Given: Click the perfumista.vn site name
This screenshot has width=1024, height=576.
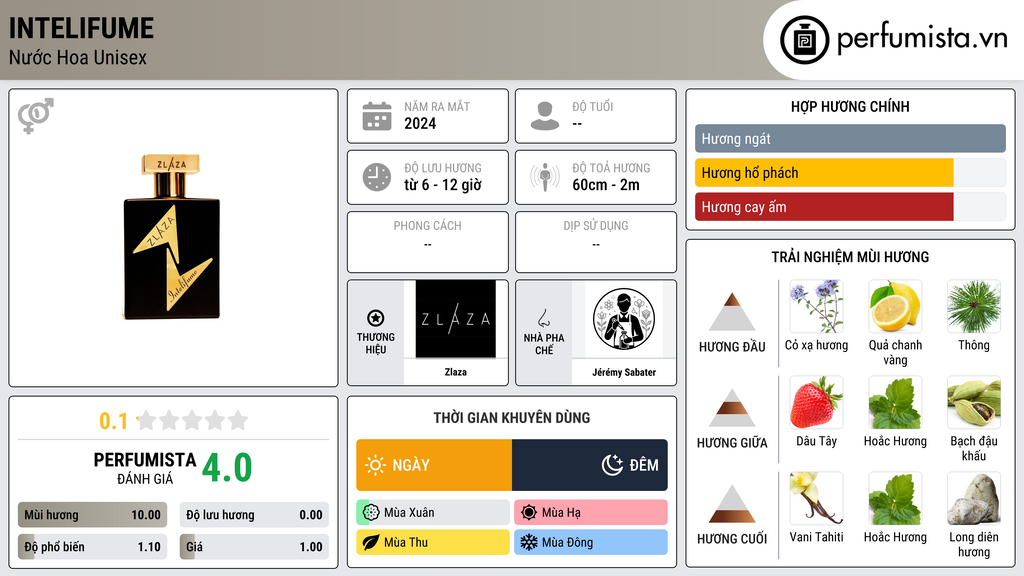Looking at the screenshot, I should coord(922,38).
